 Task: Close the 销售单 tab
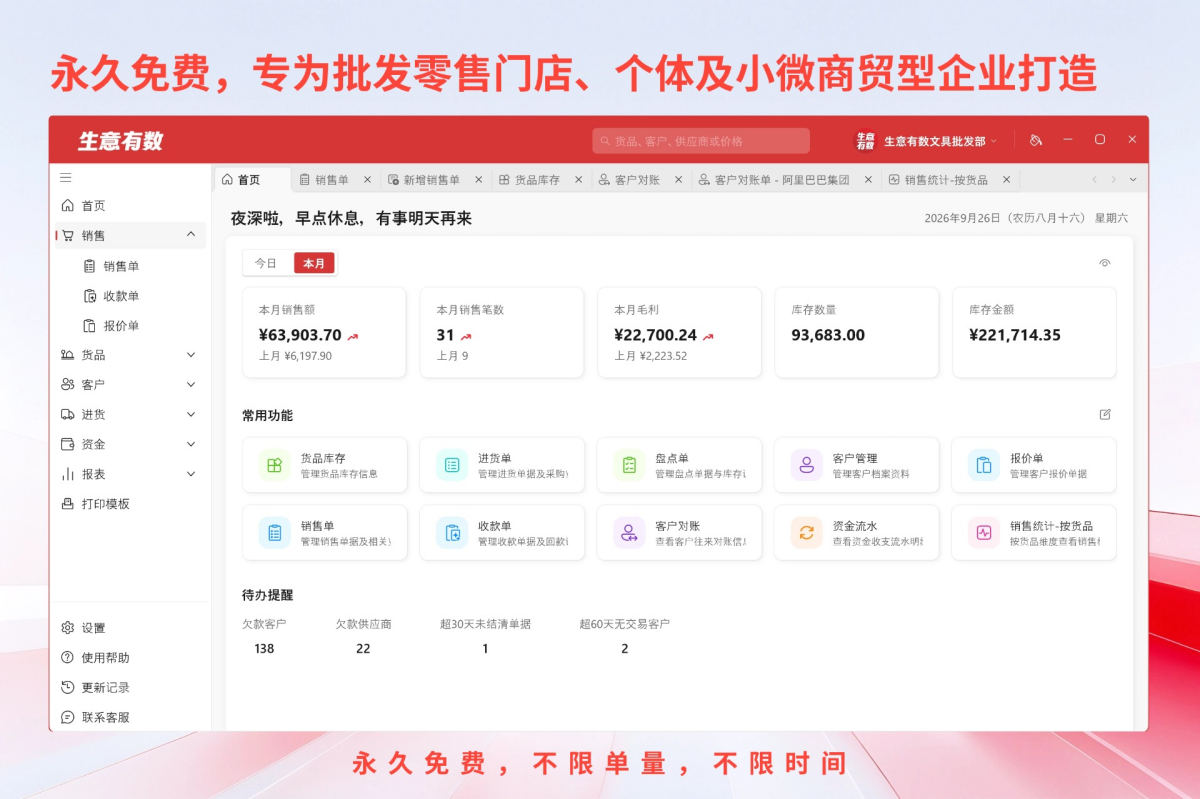click(x=367, y=180)
